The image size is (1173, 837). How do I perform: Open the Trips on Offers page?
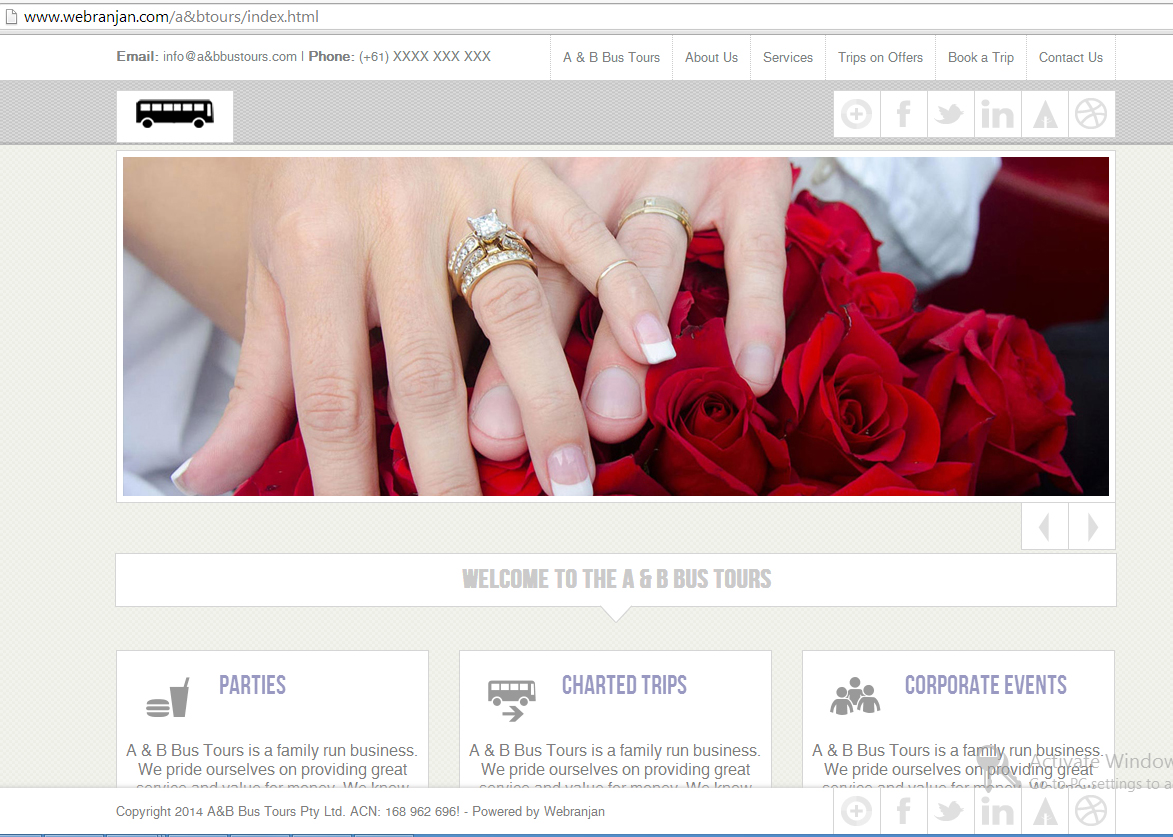(880, 58)
